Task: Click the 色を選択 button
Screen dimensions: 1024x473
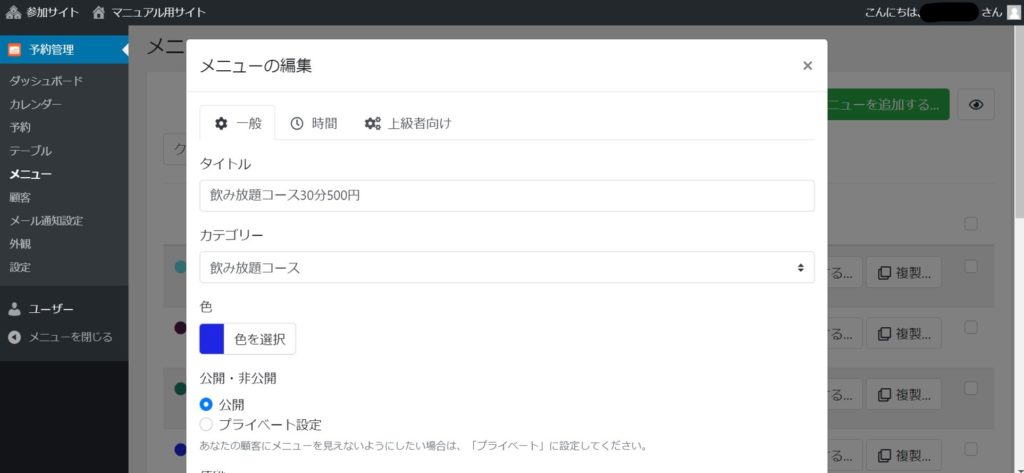Action: (x=259, y=339)
